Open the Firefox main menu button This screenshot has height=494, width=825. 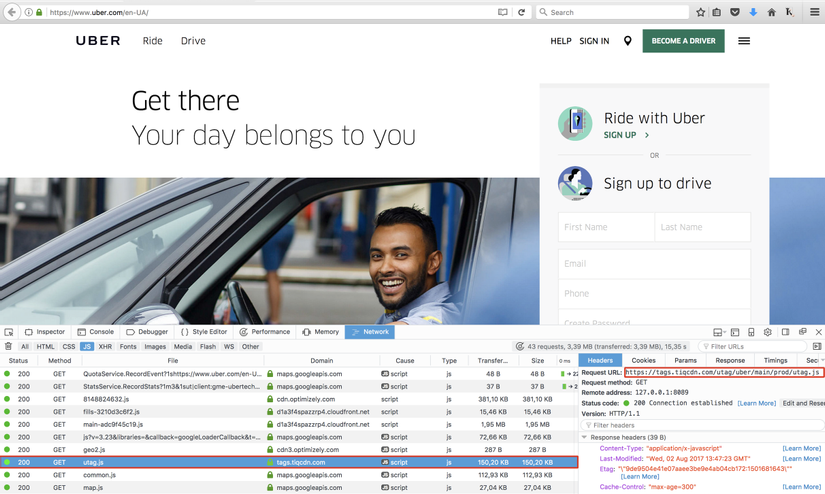pos(814,12)
